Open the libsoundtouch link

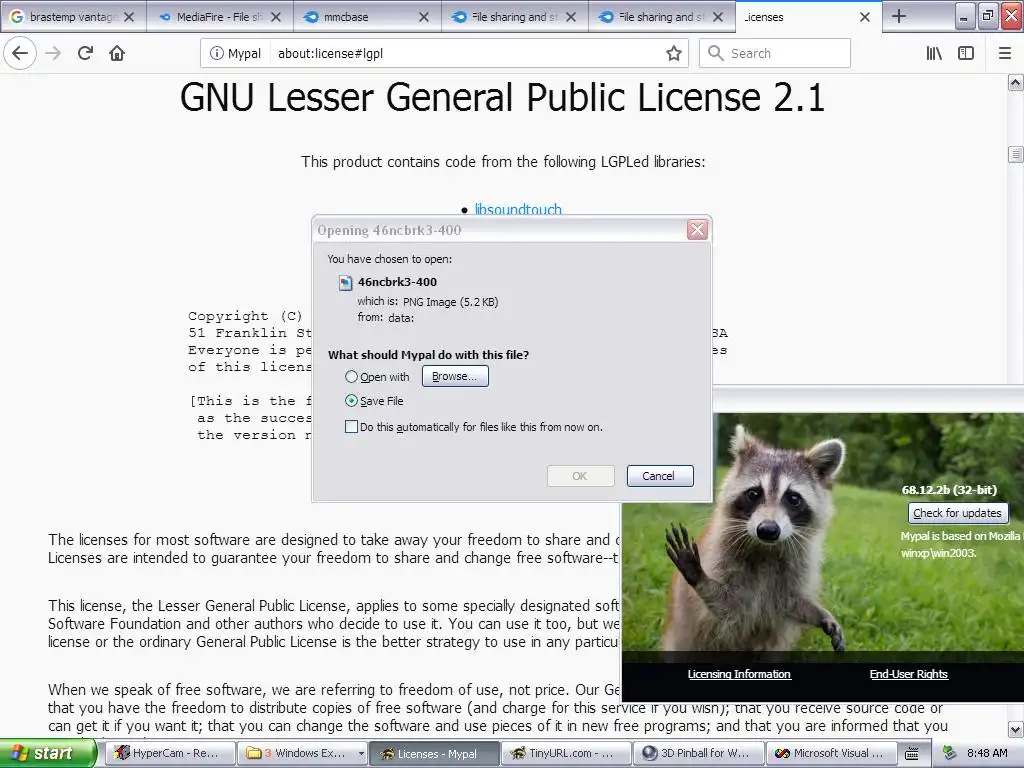point(518,210)
